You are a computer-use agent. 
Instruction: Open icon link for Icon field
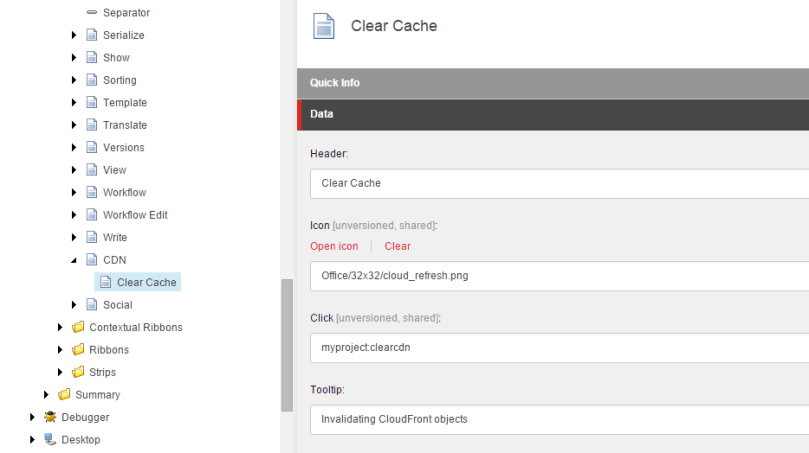pyautogui.click(x=334, y=246)
